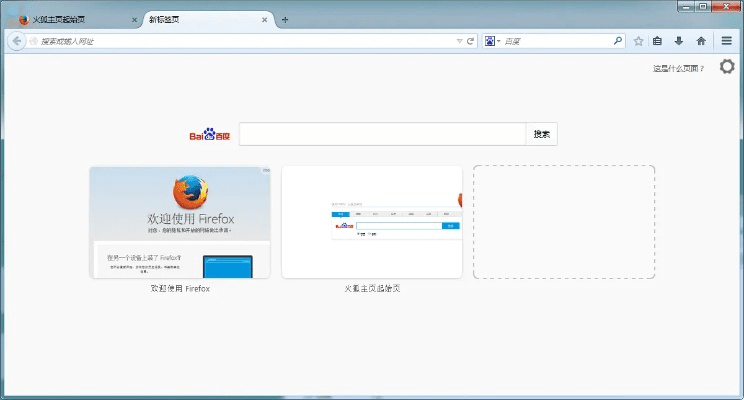
Task: Click the Baidu logo beside the search box
Action: pyautogui.click(x=209, y=134)
